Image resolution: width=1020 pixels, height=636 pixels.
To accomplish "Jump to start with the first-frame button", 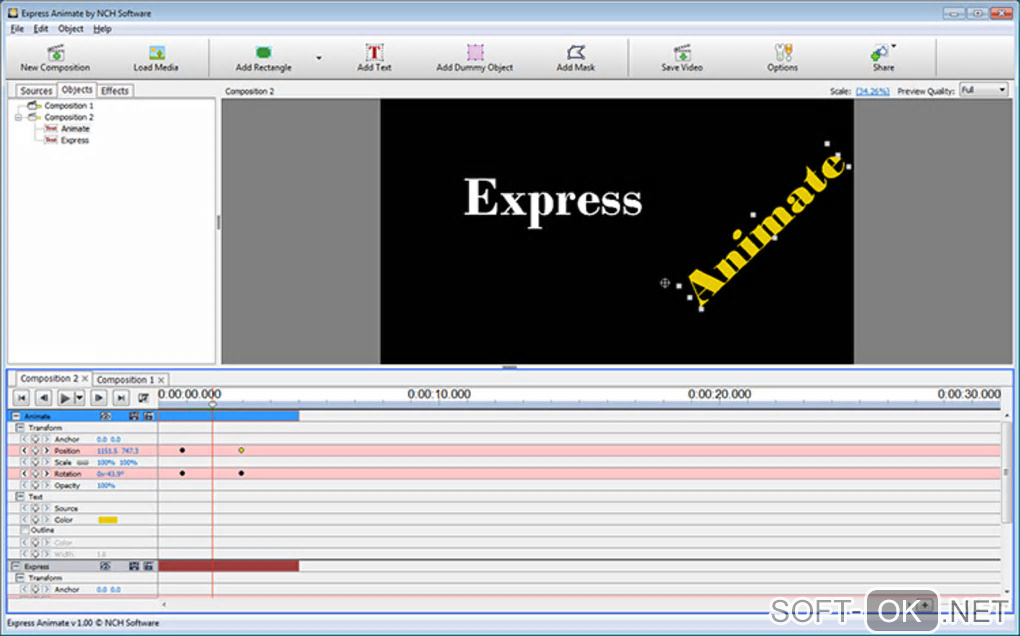I will pos(21,397).
